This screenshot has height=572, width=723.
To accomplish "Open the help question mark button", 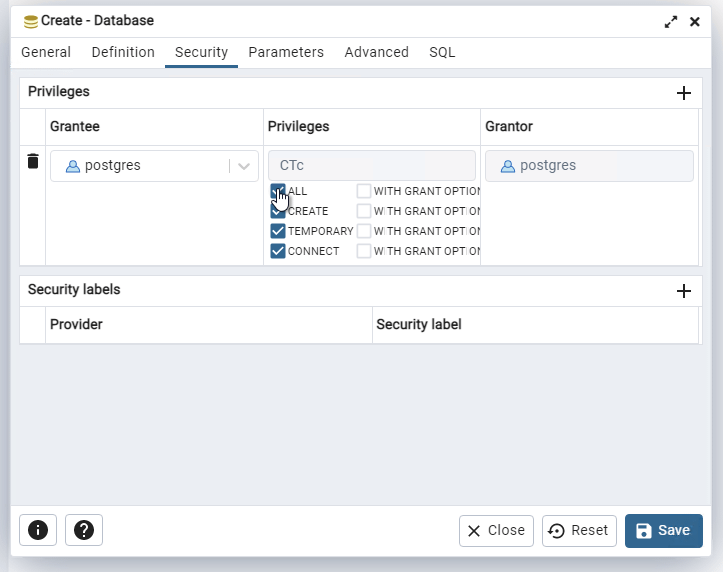I will point(84,530).
